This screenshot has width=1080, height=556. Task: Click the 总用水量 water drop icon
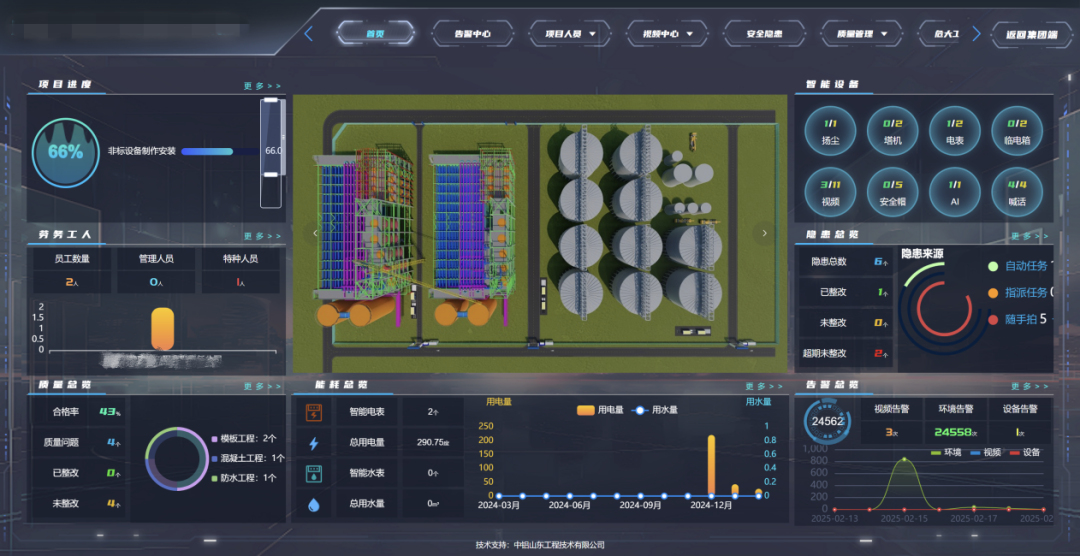pyautogui.click(x=314, y=504)
